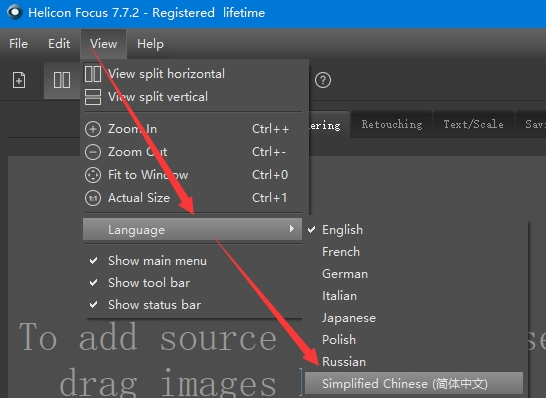This screenshot has width=549, height=398.
Task: Open the File menu
Action: [18, 44]
